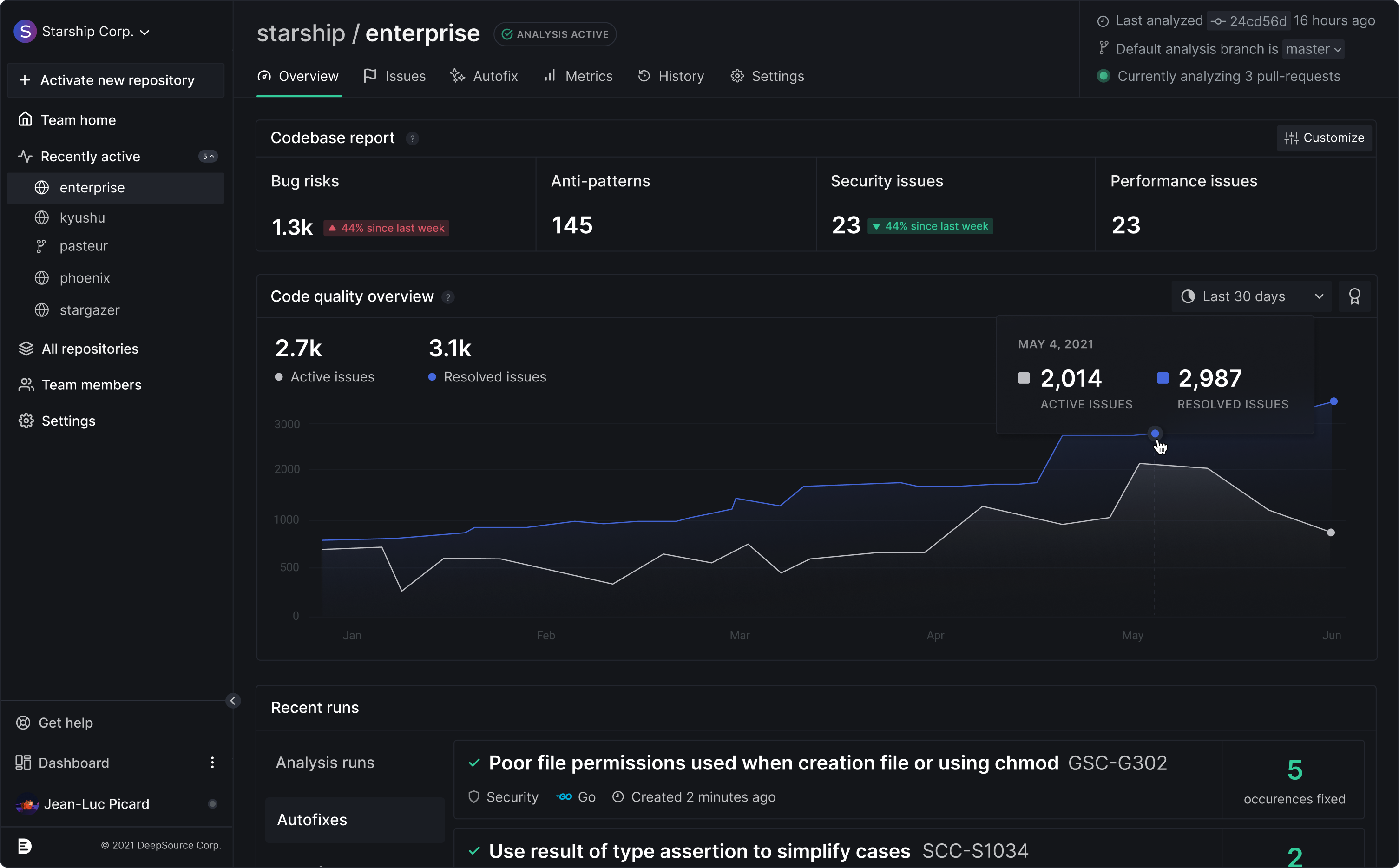
Task: Click the commit hash 24cd56d badge
Action: pos(1249,21)
